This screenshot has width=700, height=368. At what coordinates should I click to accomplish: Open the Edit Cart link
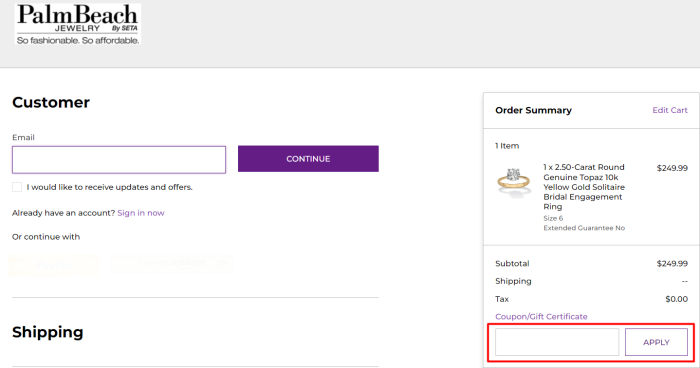[x=670, y=110]
